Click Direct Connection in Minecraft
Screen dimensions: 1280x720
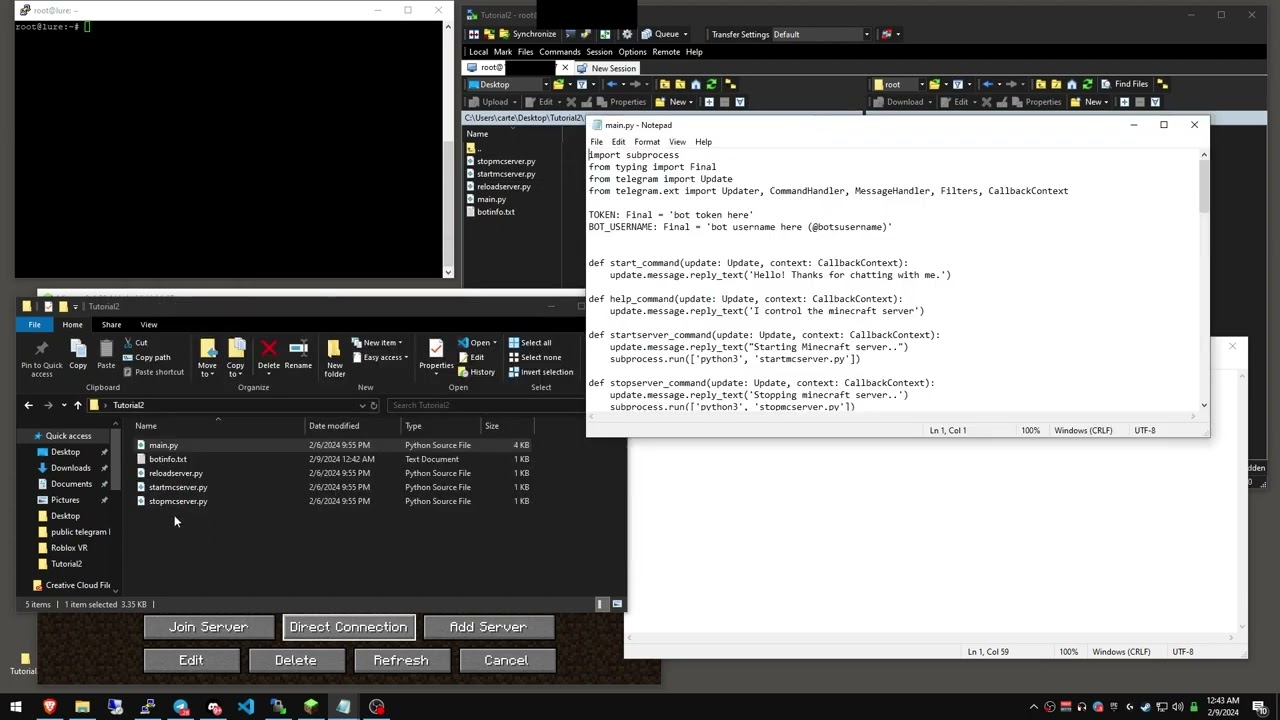click(x=348, y=627)
